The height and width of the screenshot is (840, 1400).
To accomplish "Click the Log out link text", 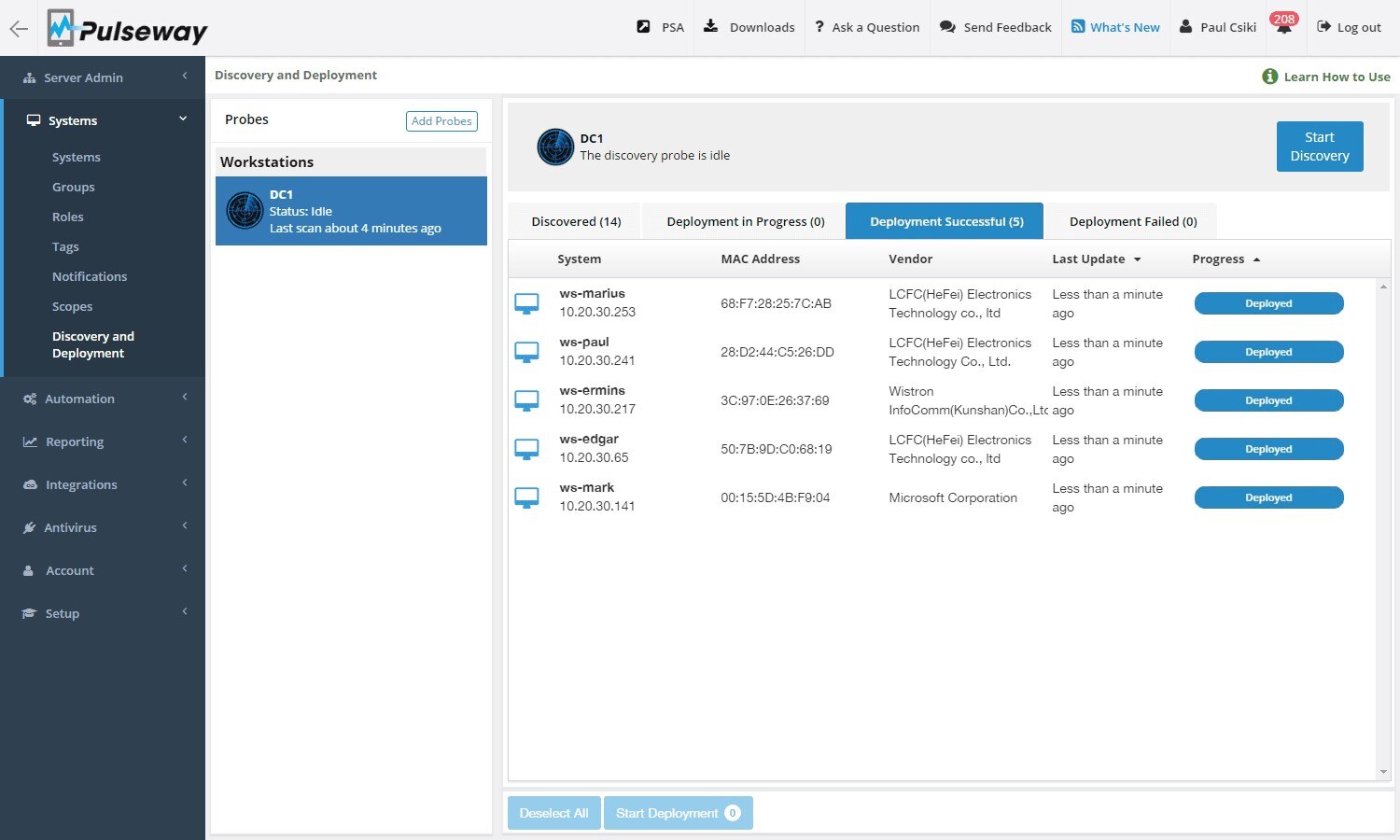I will pos(1359,27).
